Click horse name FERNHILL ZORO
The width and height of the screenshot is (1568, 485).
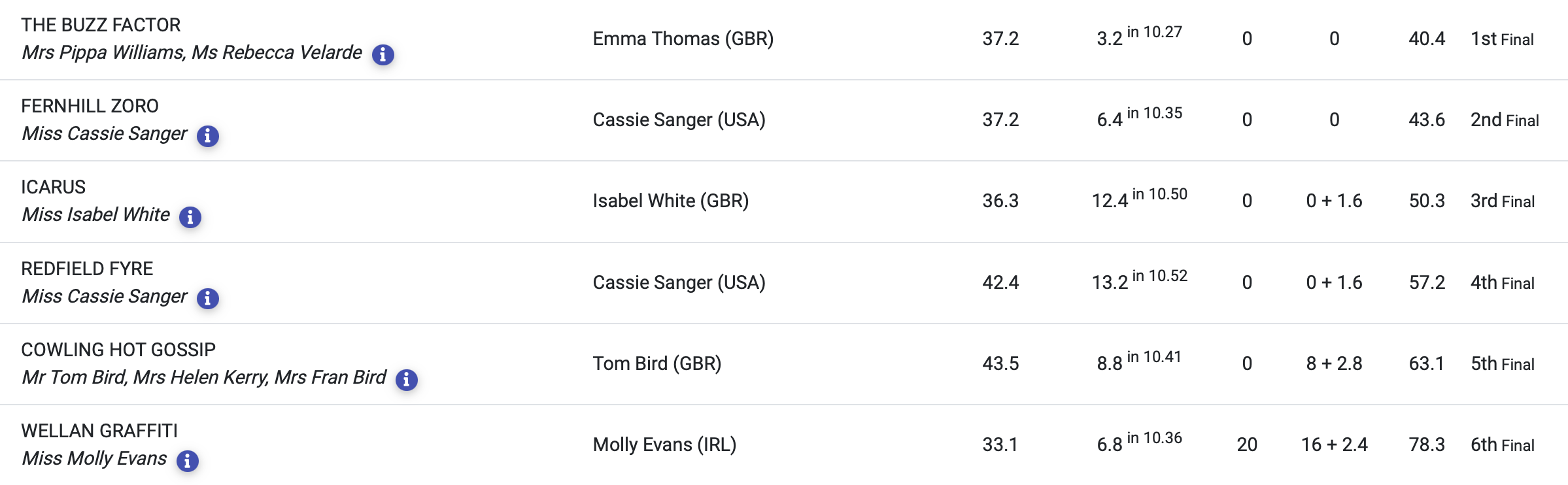(90, 106)
